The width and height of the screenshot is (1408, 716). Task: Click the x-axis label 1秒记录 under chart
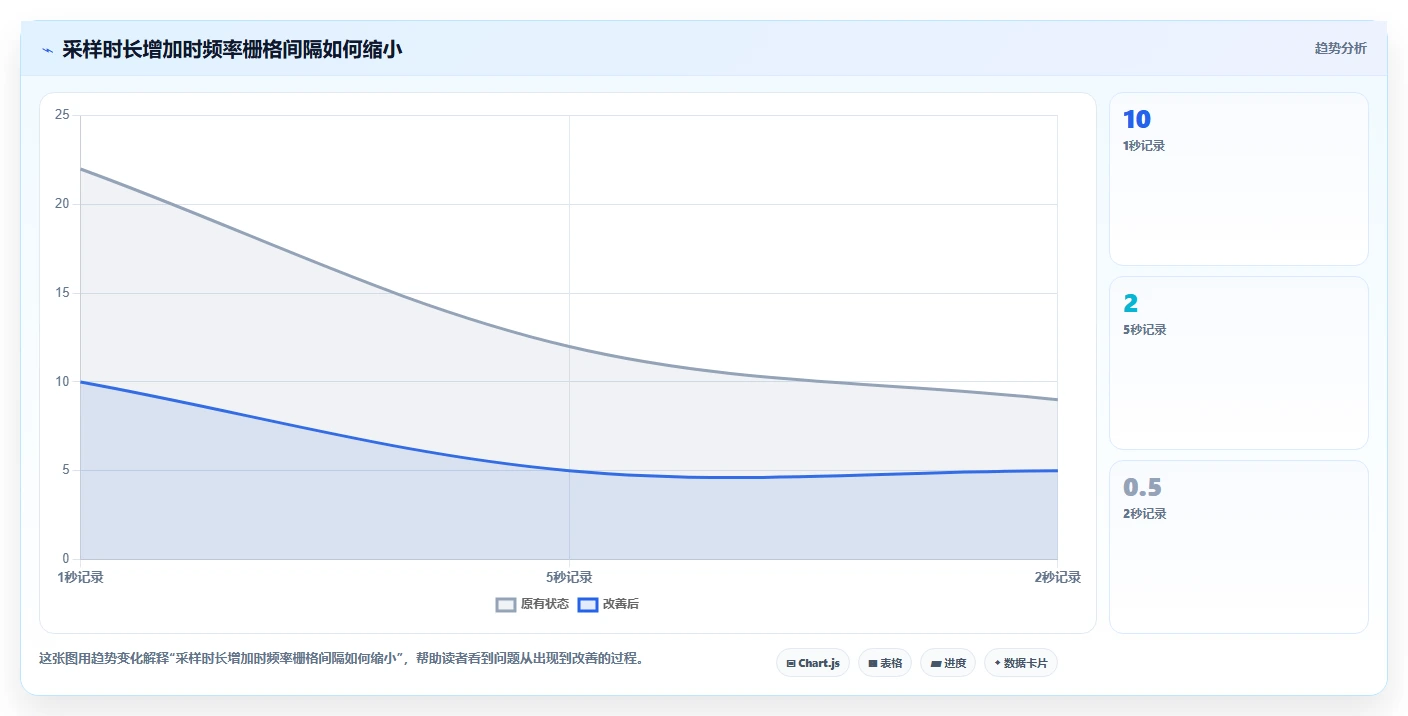(80, 577)
